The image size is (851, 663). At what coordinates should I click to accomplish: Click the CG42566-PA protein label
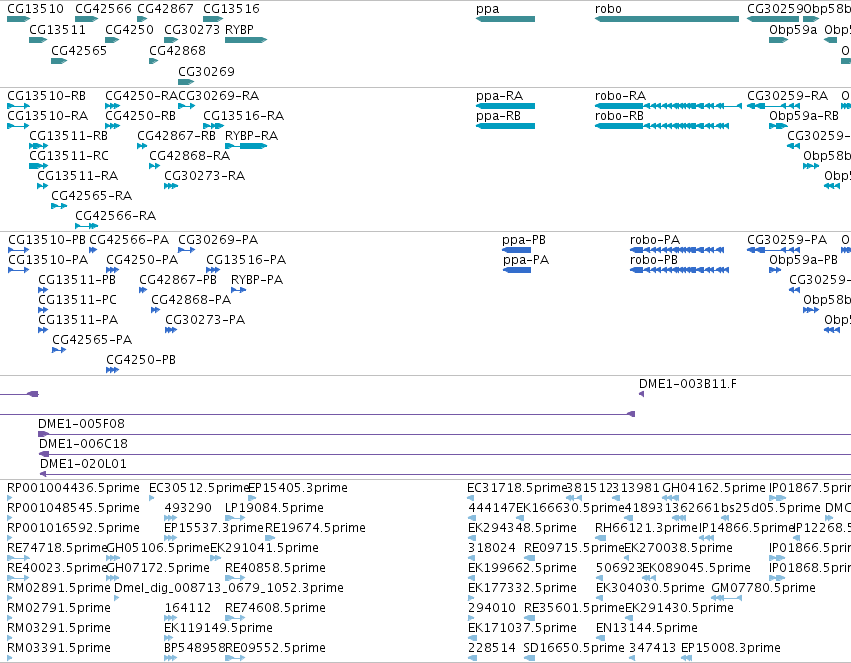click(129, 240)
